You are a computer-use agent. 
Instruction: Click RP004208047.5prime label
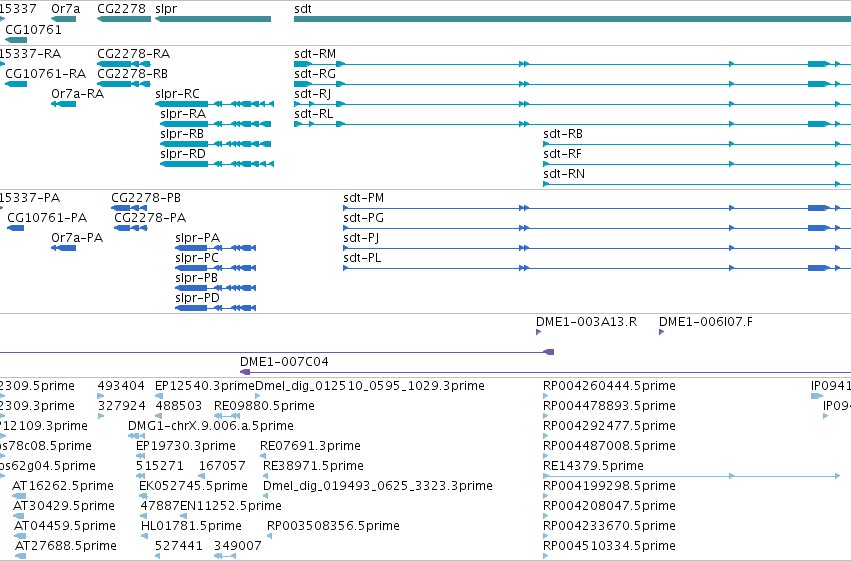609,506
